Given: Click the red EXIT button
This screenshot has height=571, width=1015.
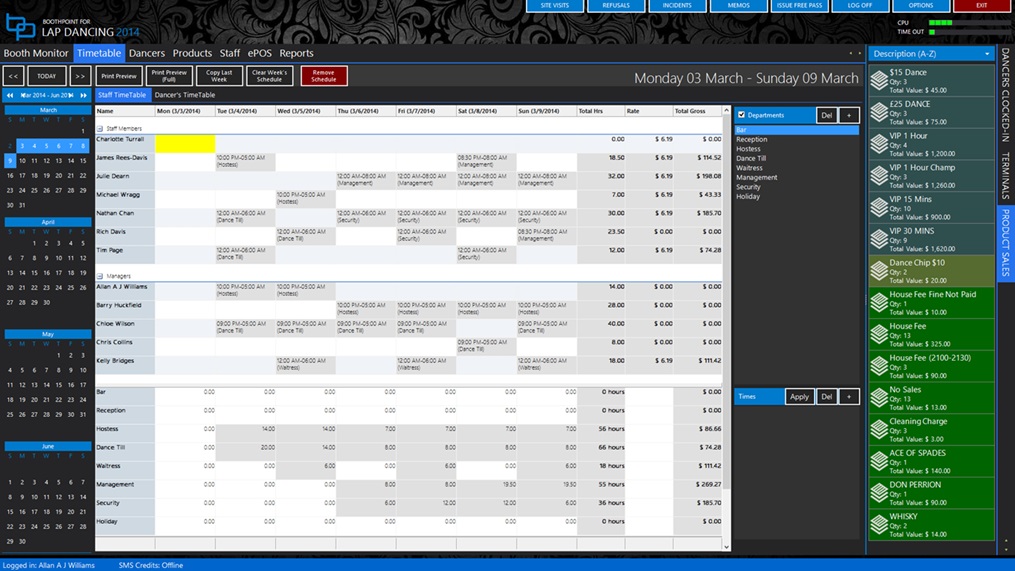Looking at the screenshot, I should tap(982, 5).
